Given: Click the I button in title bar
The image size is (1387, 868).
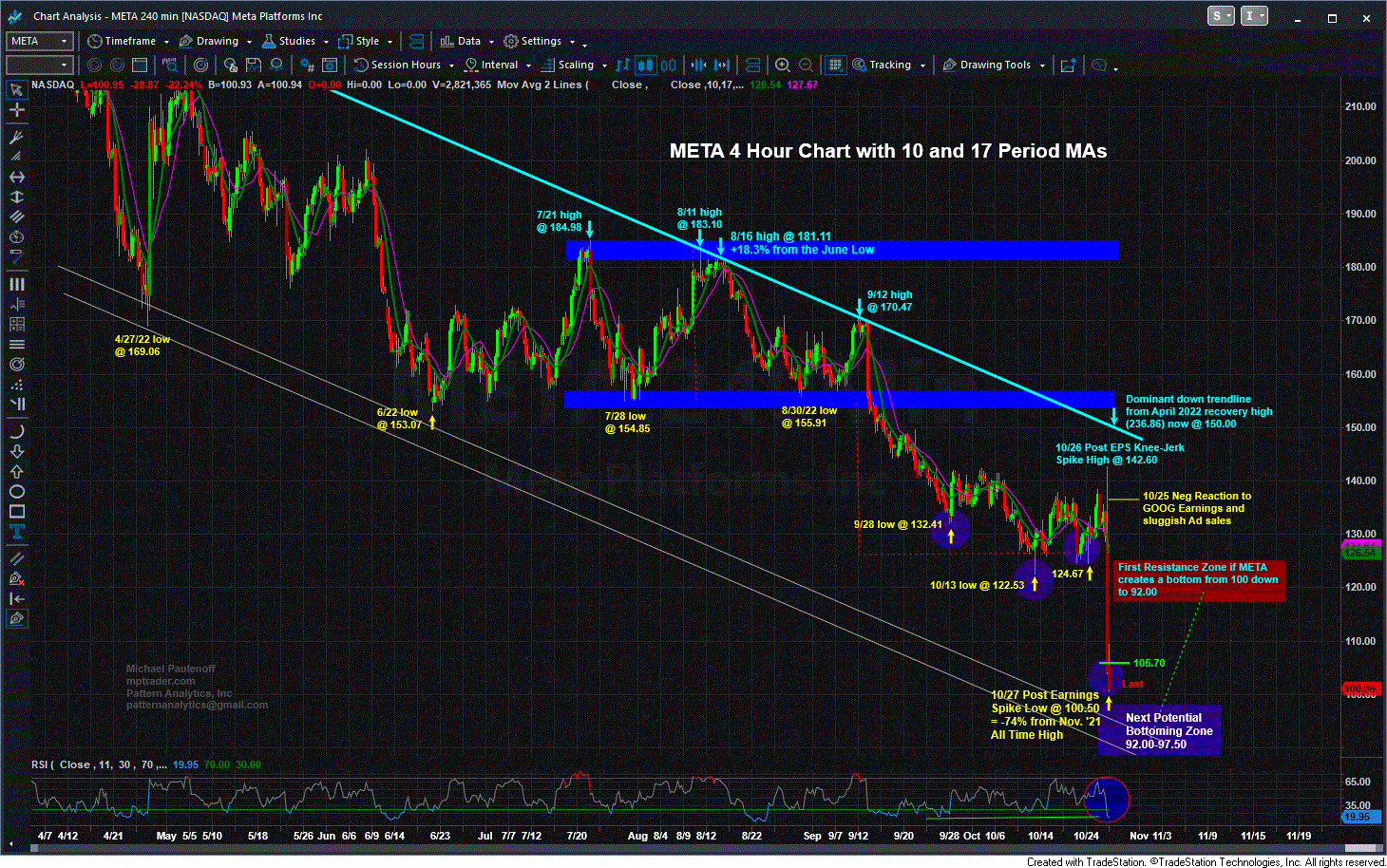Looking at the screenshot, I should point(1255,15).
